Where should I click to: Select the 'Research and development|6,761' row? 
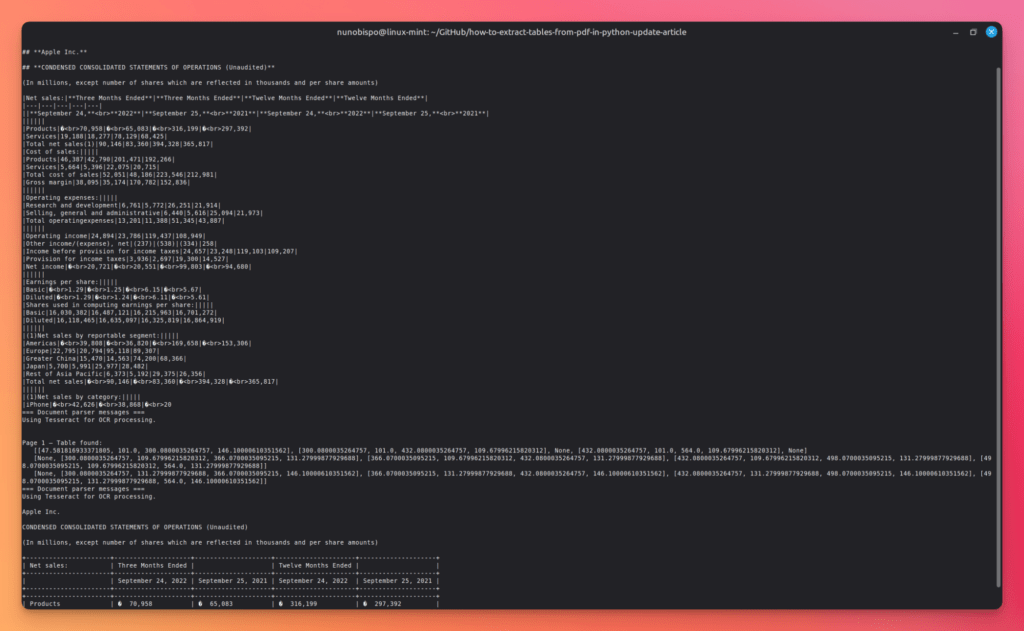(121, 206)
